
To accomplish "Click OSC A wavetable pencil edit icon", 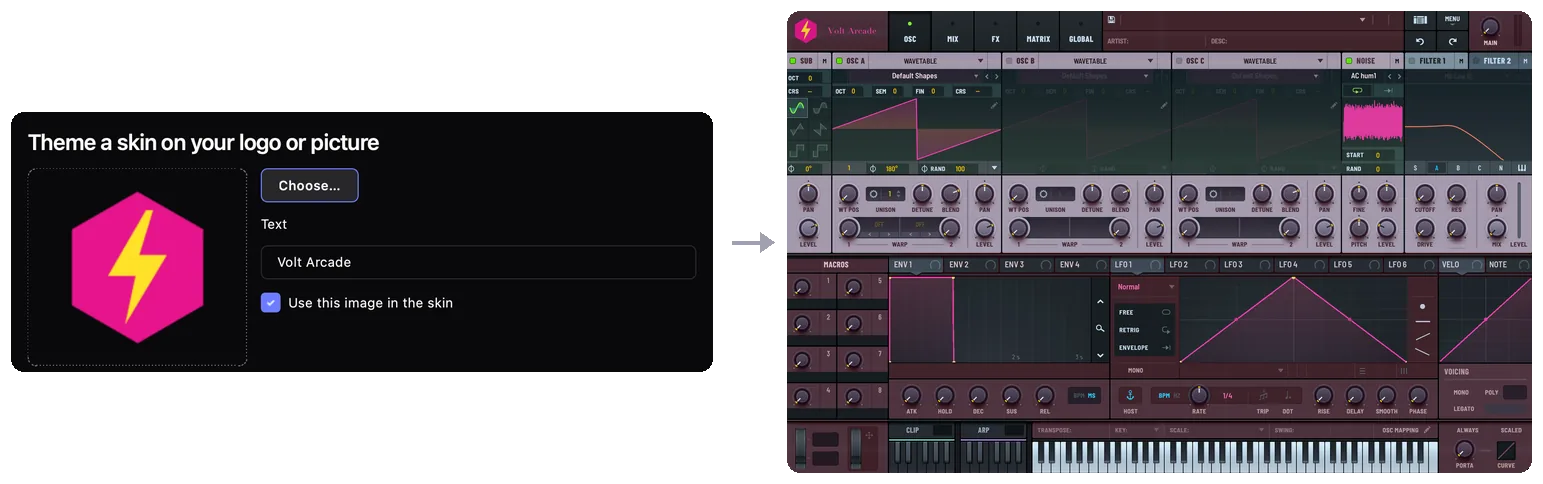I will point(994,104).
